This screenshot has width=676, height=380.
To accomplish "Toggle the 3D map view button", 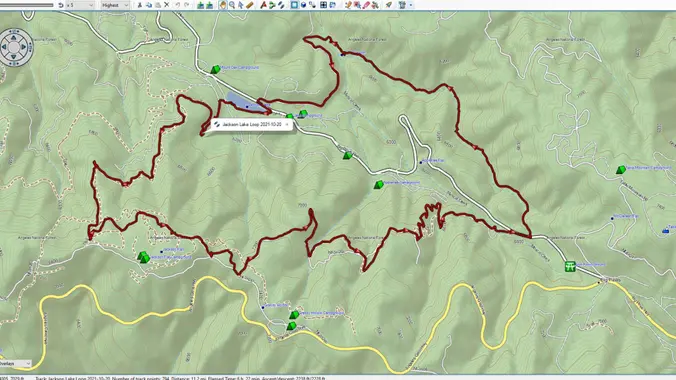I will click(304, 5).
